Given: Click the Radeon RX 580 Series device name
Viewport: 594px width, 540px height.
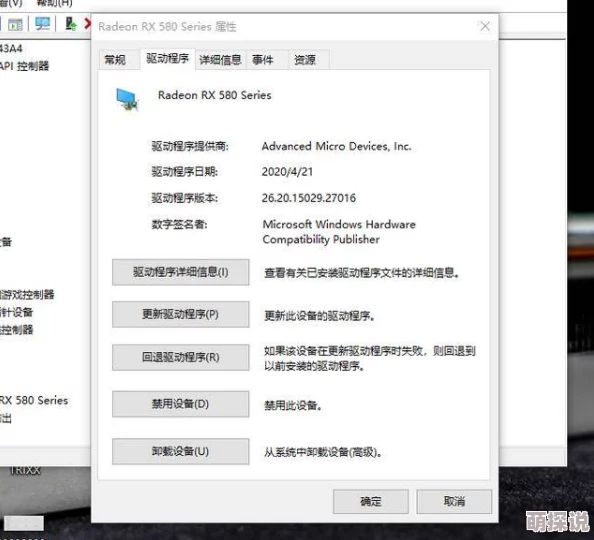Looking at the screenshot, I should point(214,95).
